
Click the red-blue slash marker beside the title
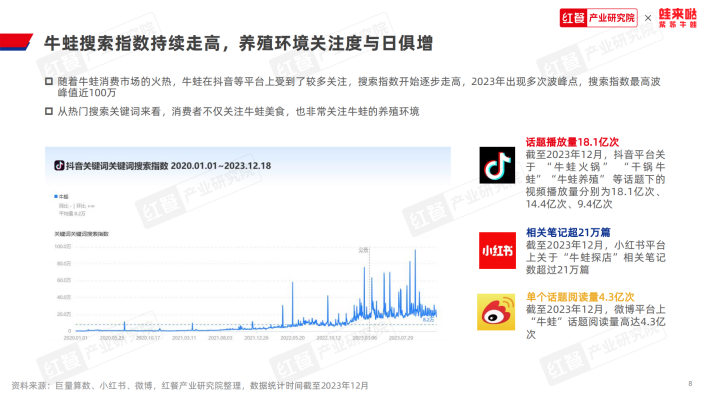click(x=17, y=42)
